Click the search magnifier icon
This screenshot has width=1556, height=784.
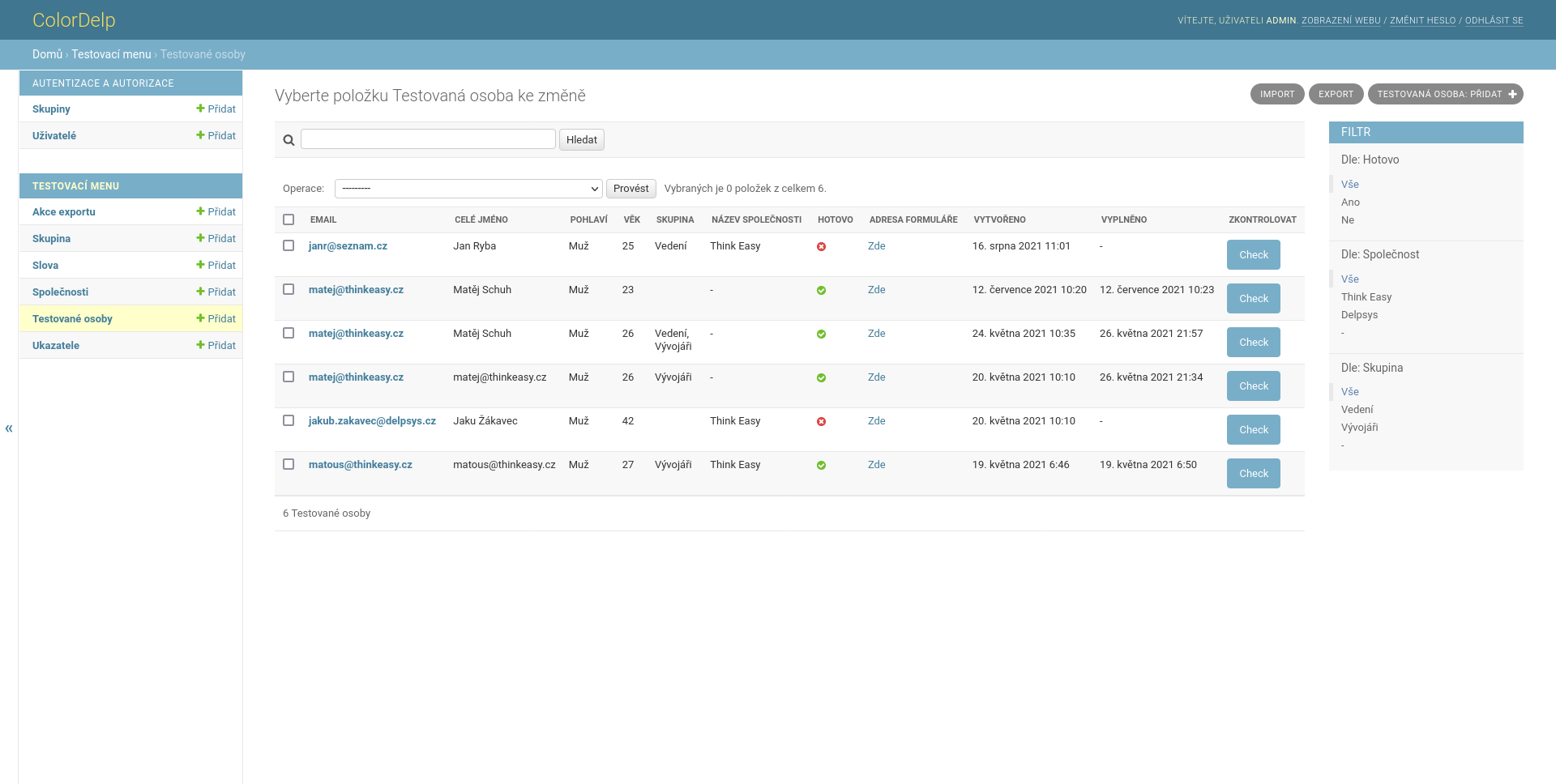[289, 140]
